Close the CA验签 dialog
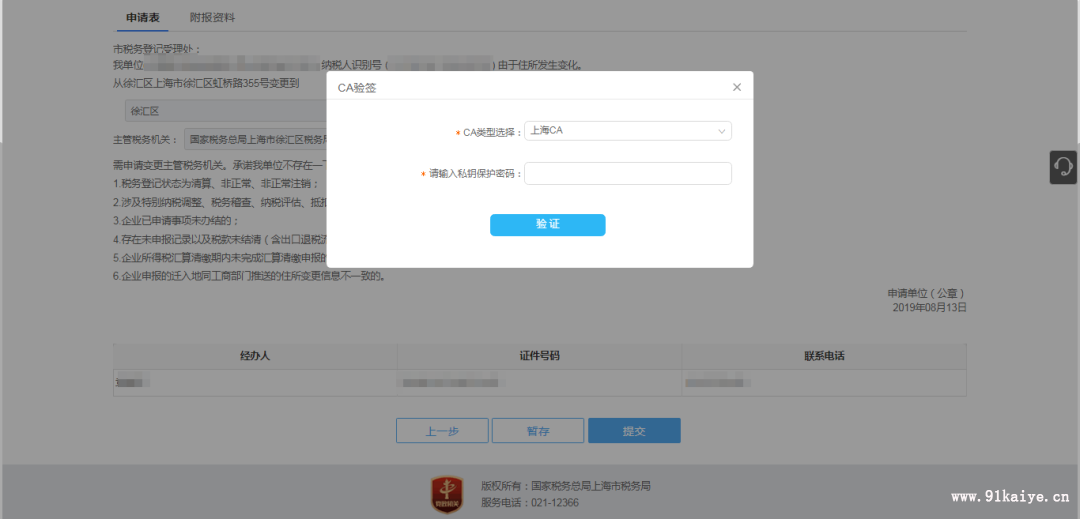 737,87
